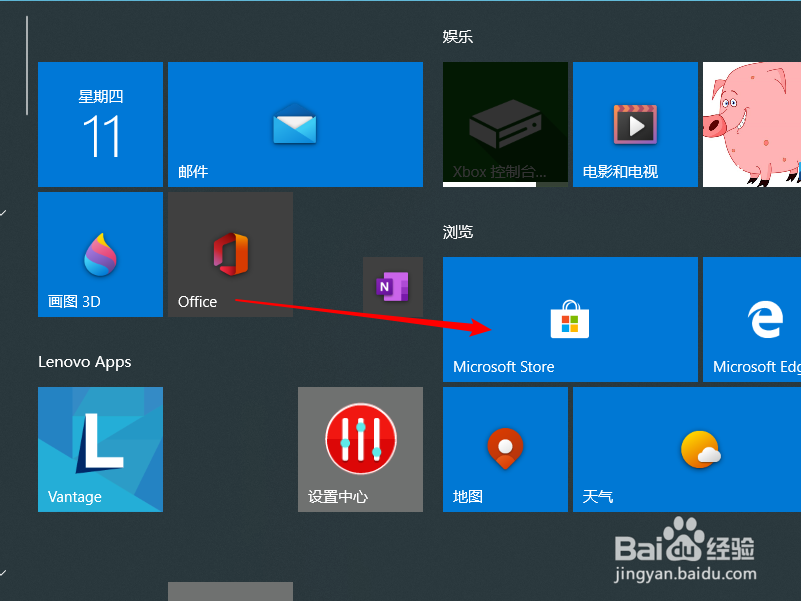Screen dimensions: 801x601
Task: Click the app list scrollbar at left
Action: (27, 65)
